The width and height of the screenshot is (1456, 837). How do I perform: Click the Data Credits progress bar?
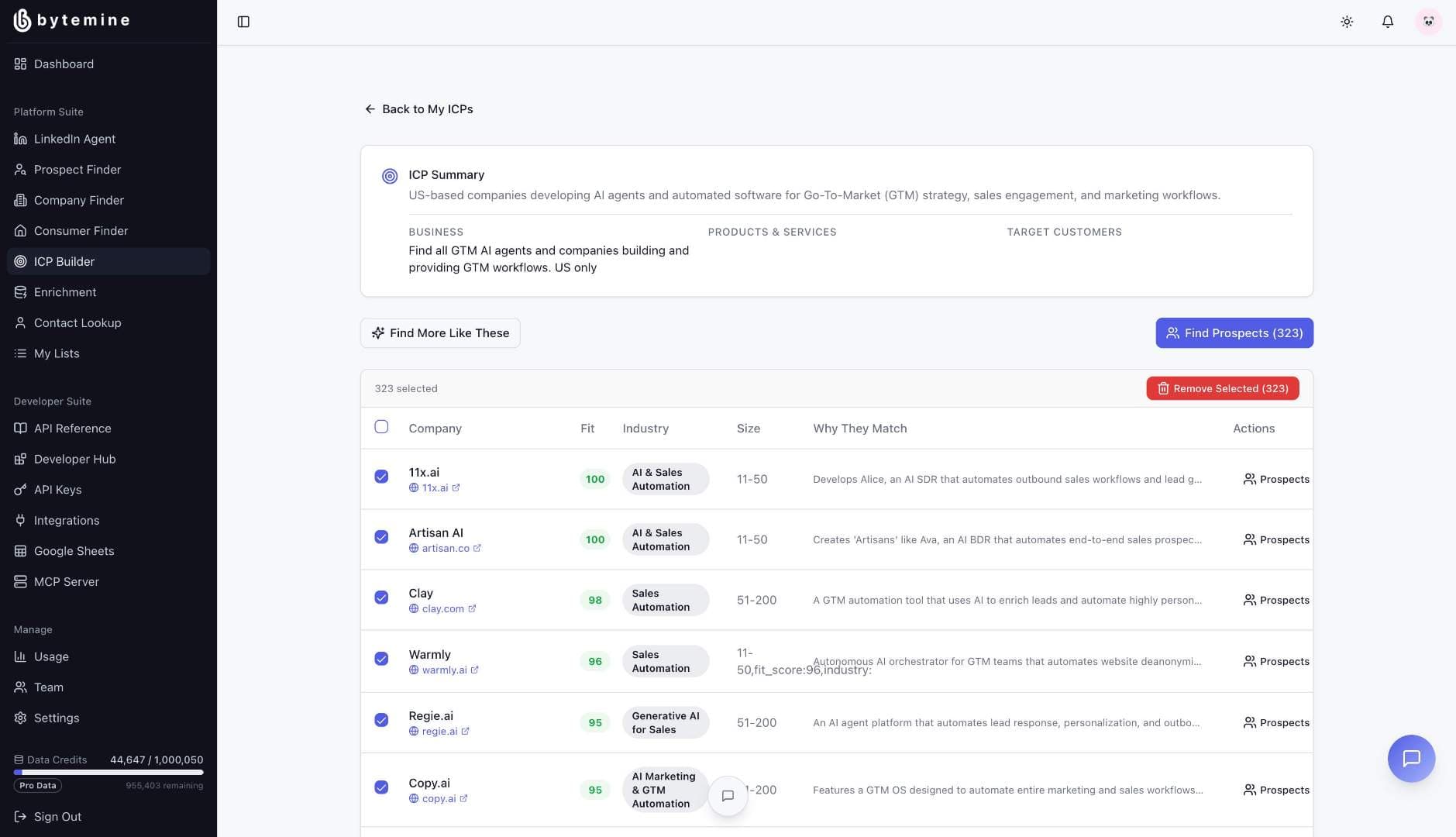[x=108, y=772]
